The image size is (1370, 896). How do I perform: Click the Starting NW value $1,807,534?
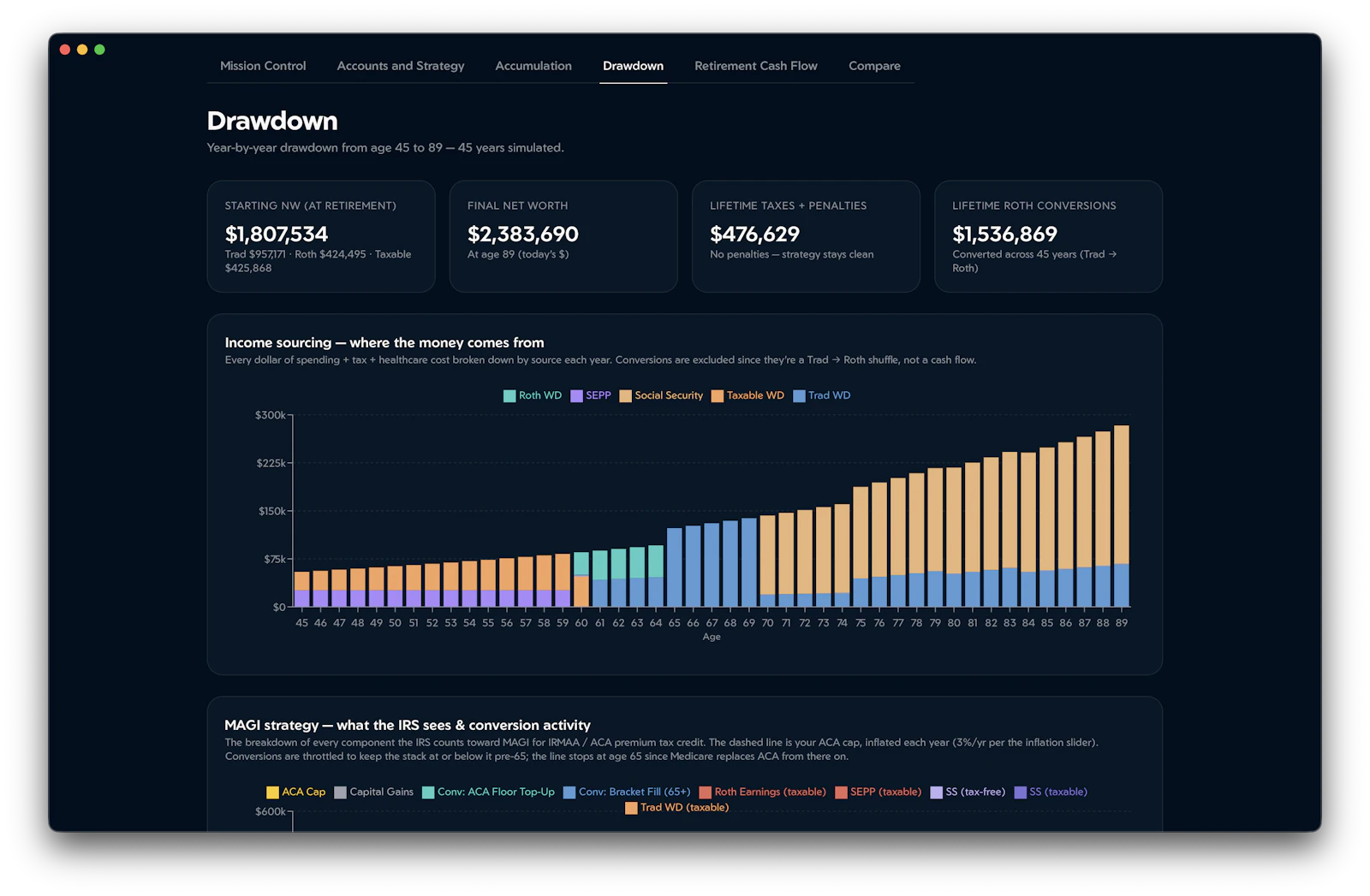click(x=277, y=234)
